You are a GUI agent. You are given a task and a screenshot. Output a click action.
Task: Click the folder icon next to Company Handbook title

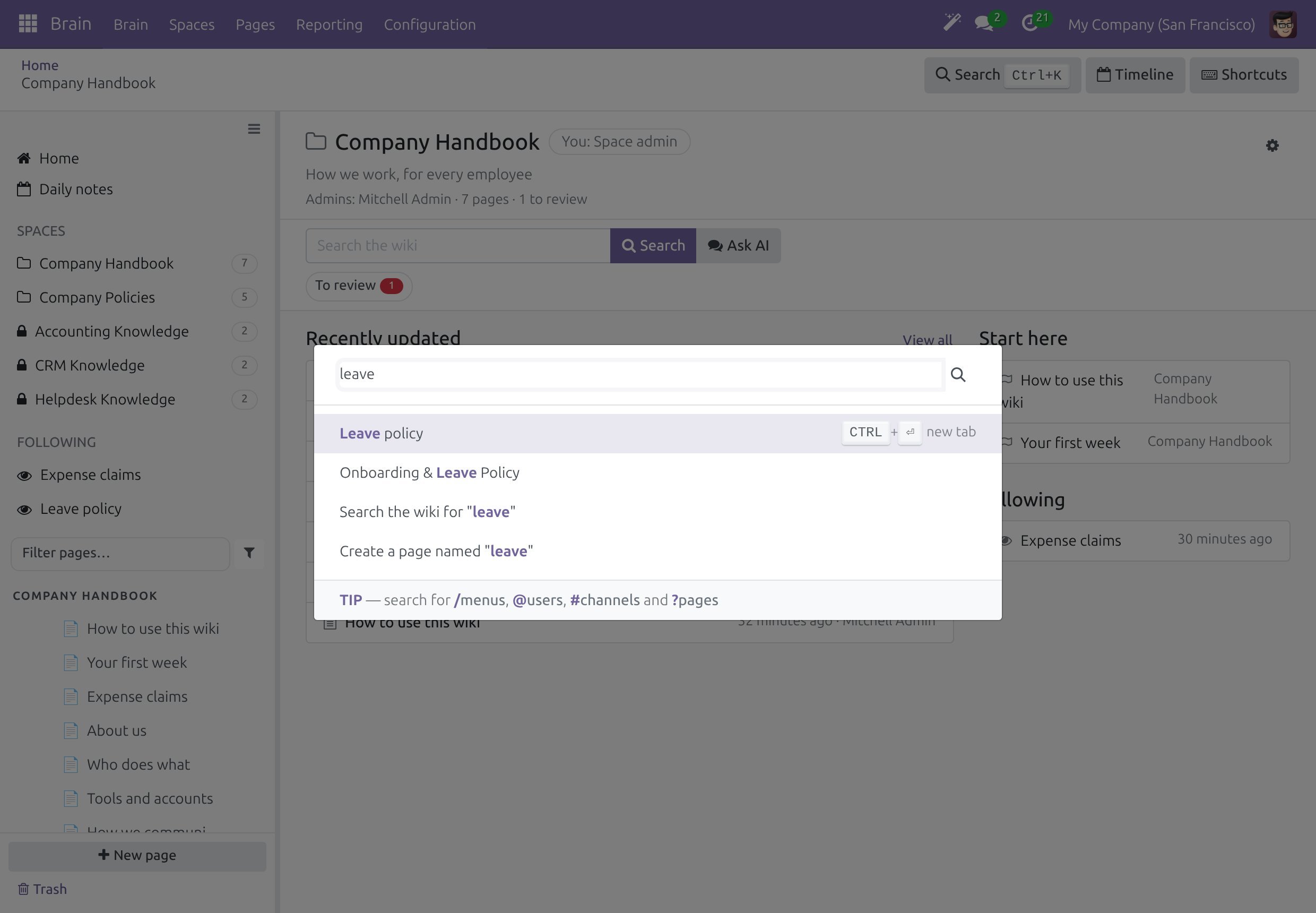316,141
